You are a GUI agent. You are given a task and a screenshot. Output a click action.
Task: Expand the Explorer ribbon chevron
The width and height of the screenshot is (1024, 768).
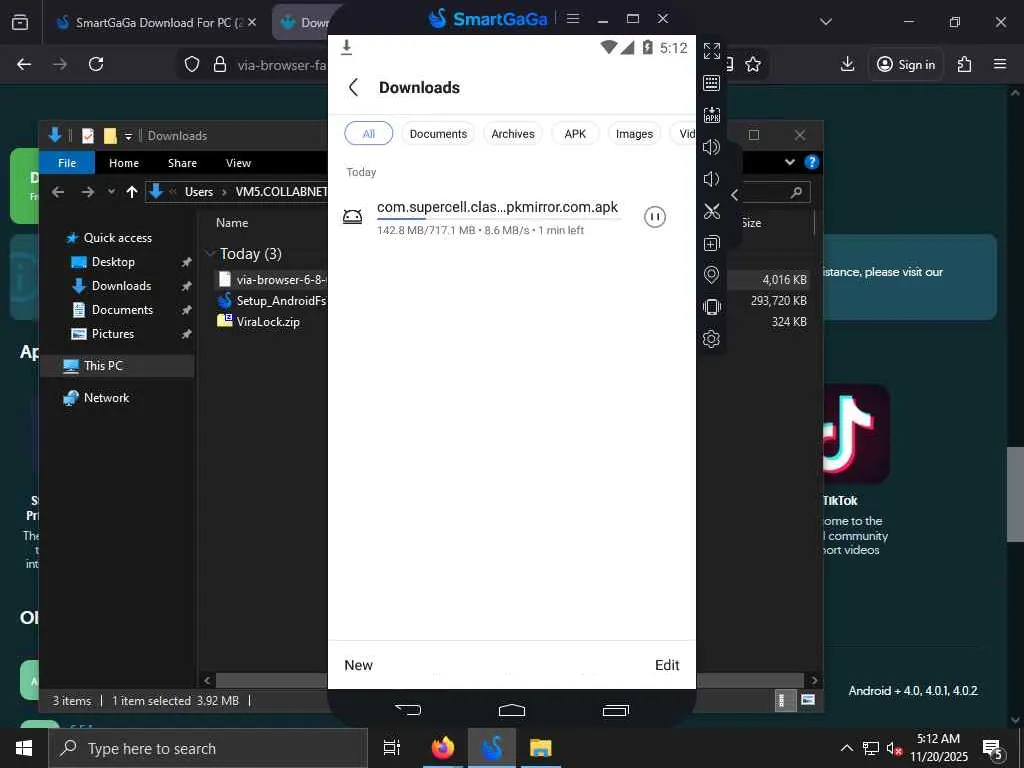click(x=790, y=162)
